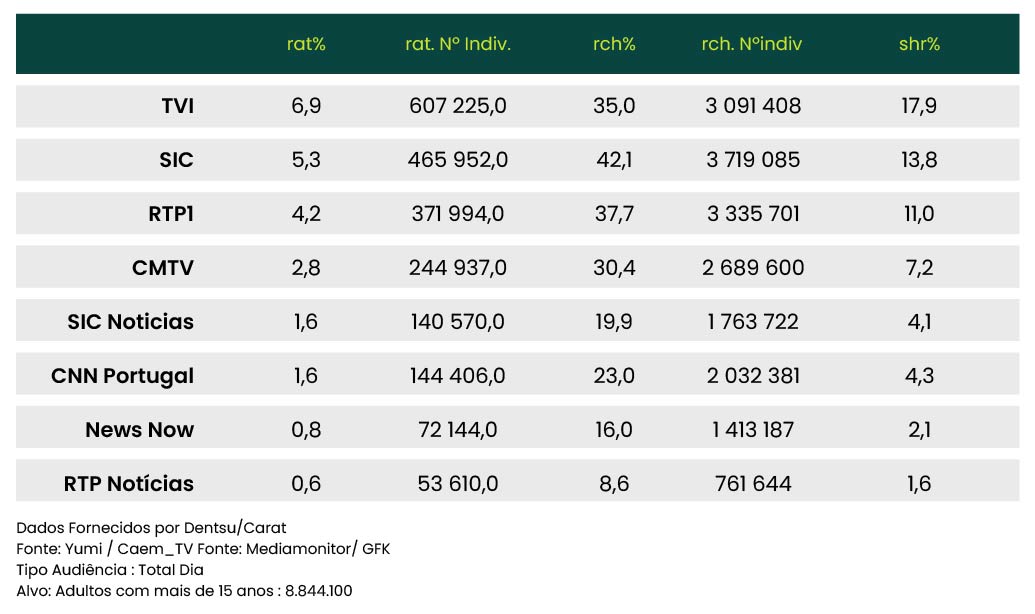Select the SIC Noticias row label
Screen dimensions: 1035x614
click(130, 322)
